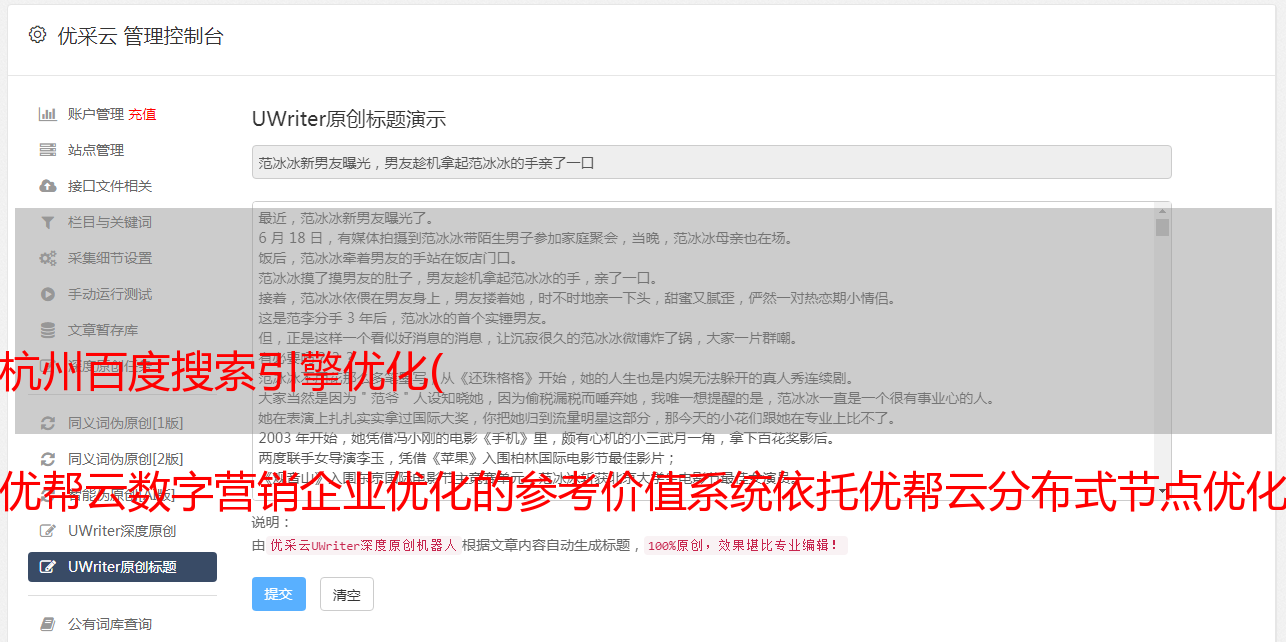1286x642 pixels.
Task: Select the UWriter原创标题 sidebar item
Action: point(122,567)
